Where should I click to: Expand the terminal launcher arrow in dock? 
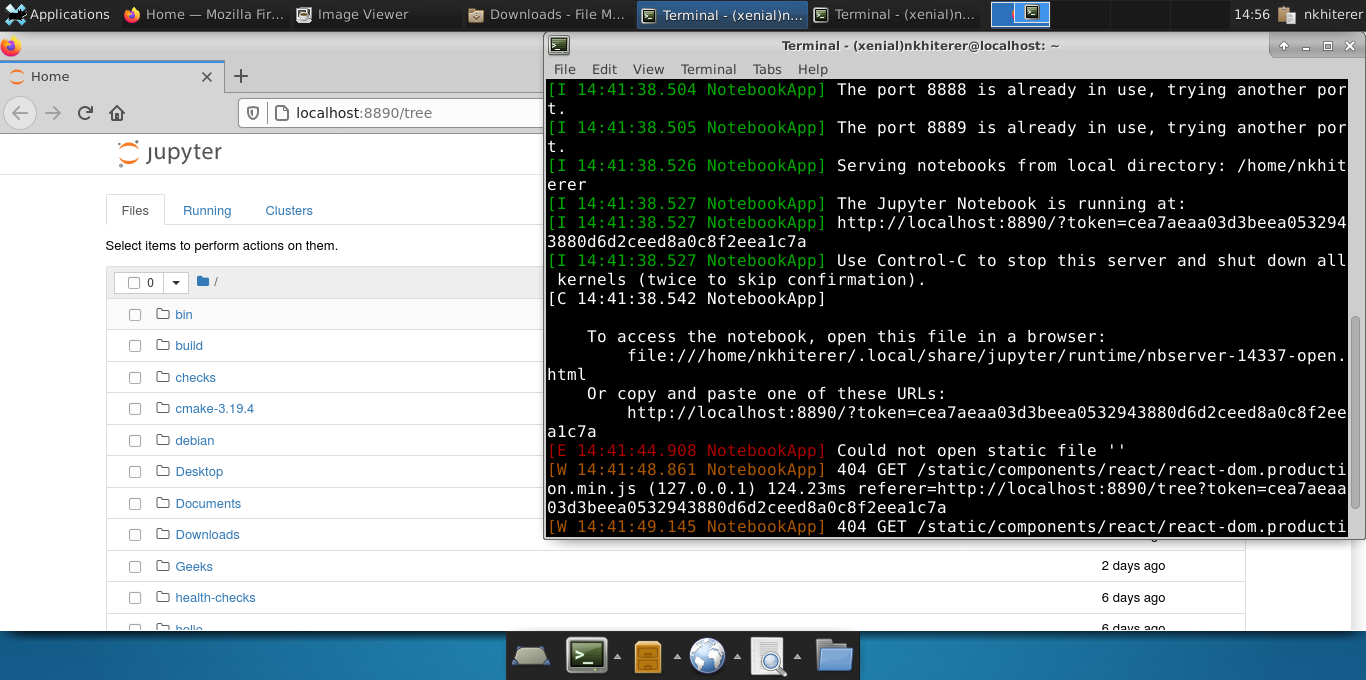click(x=617, y=657)
